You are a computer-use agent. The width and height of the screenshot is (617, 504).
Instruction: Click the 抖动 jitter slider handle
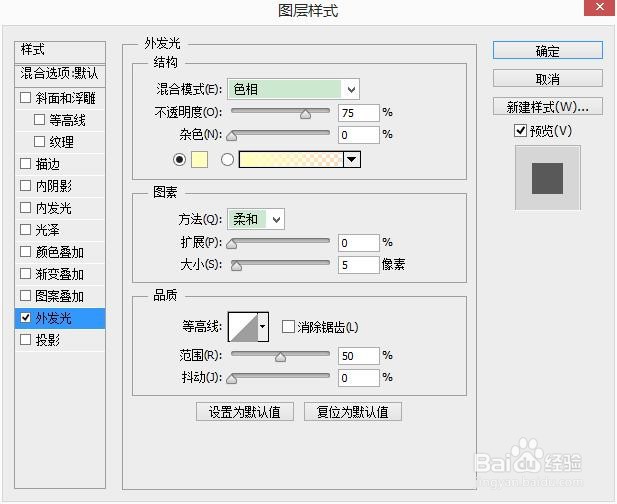coord(232,379)
